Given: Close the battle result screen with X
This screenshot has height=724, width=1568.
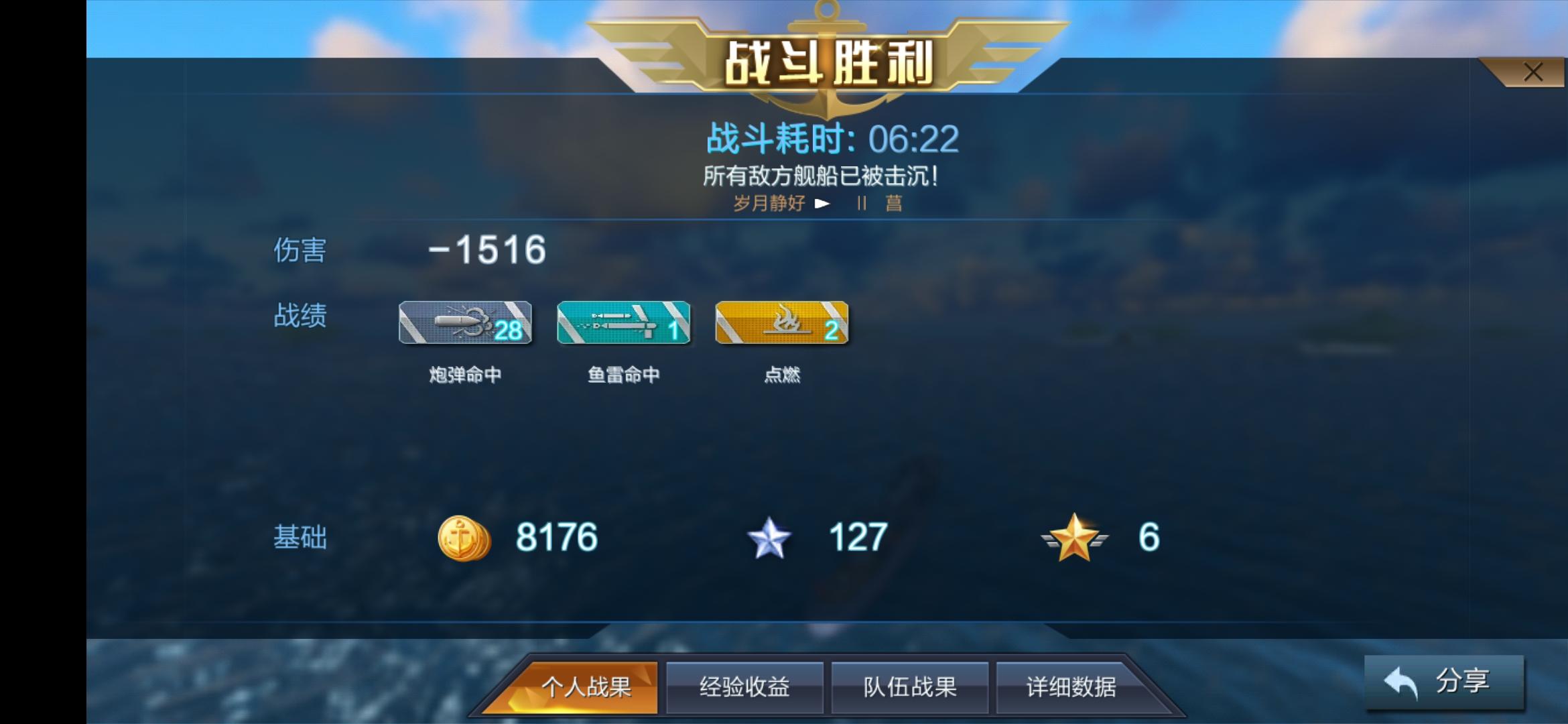Looking at the screenshot, I should pyautogui.click(x=1533, y=72).
